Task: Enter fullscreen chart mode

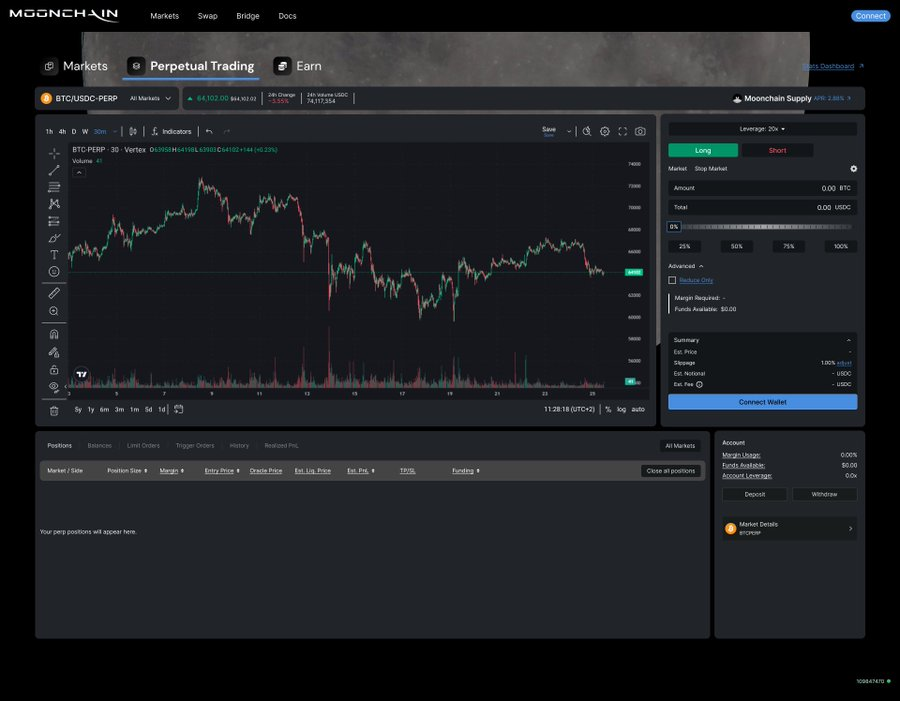Action: pyautogui.click(x=623, y=131)
